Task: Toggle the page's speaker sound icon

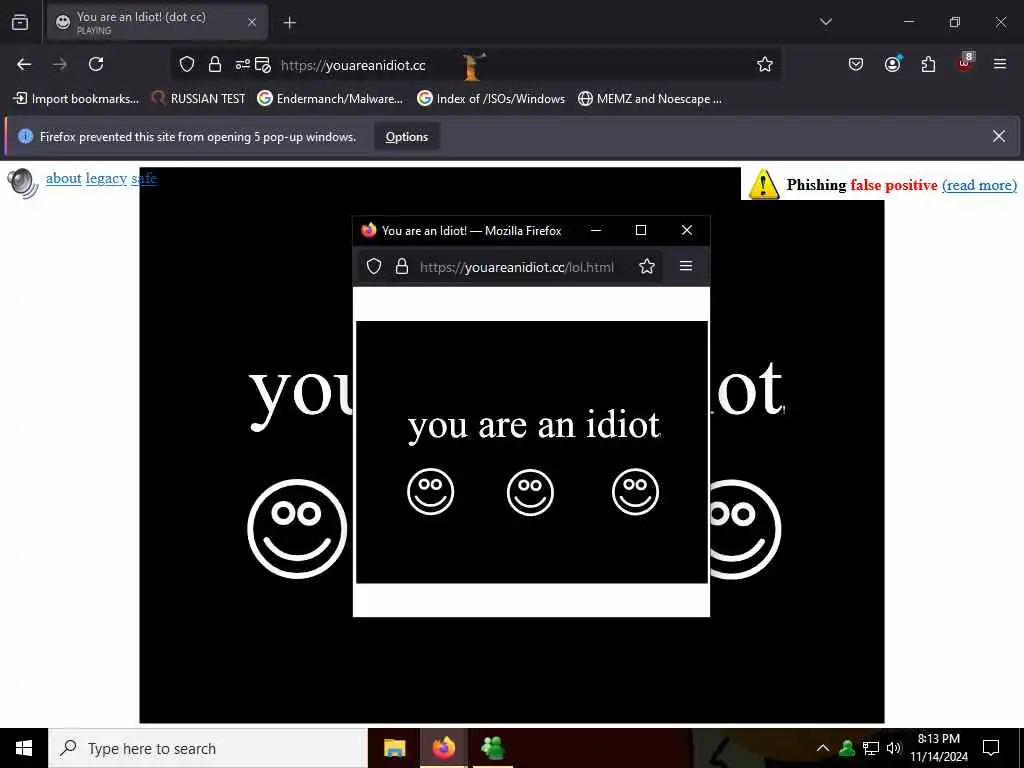Action: coord(23,184)
